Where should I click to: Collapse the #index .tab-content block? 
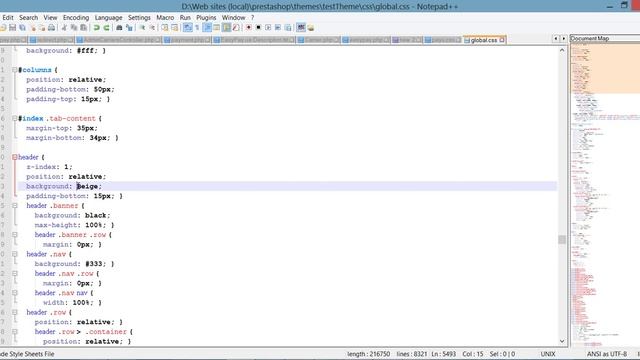click(x=15, y=118)
